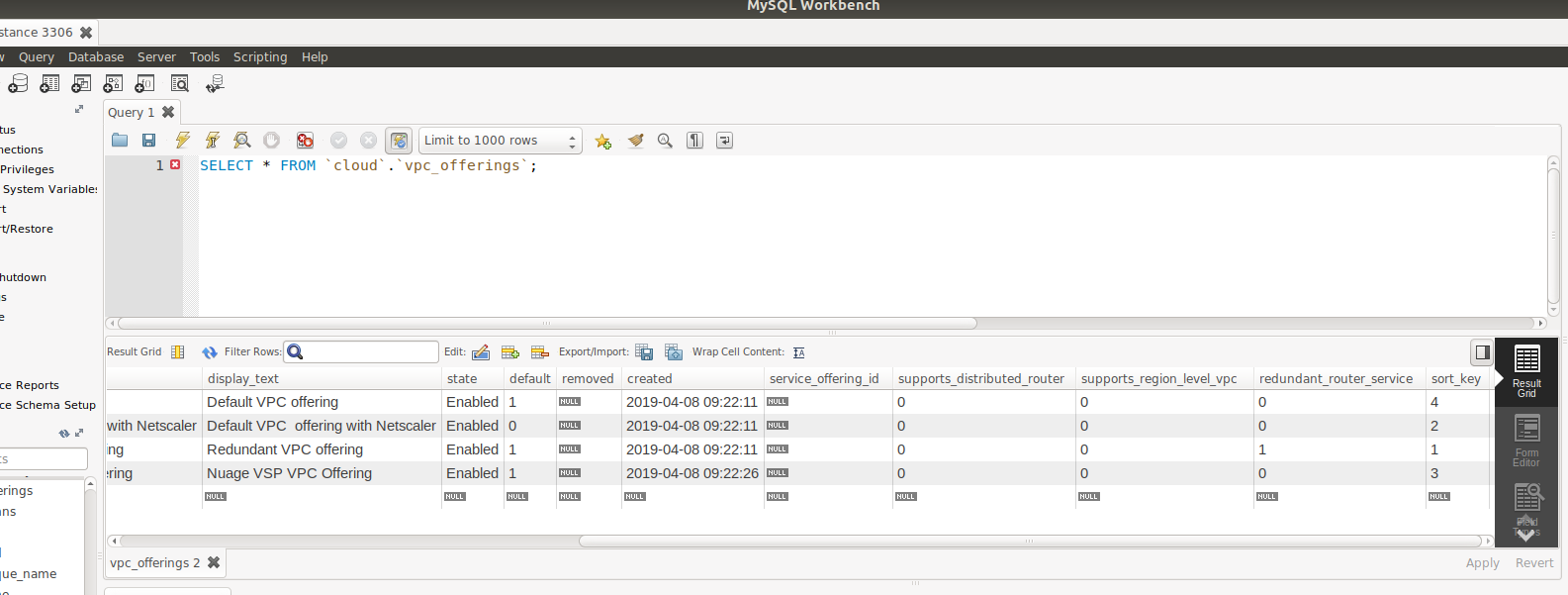Click the Revert button
1568x595 pixels.
(x=1534, y=563)
